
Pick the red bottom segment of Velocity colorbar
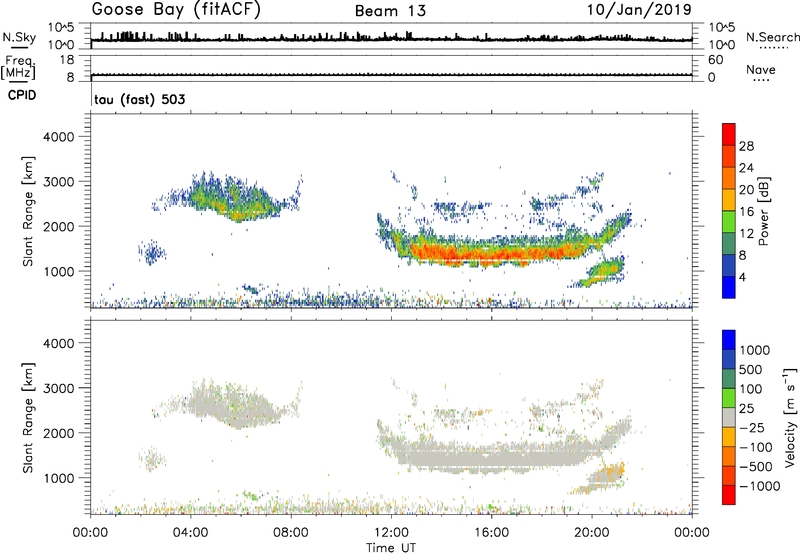click(x=729, y=495)
